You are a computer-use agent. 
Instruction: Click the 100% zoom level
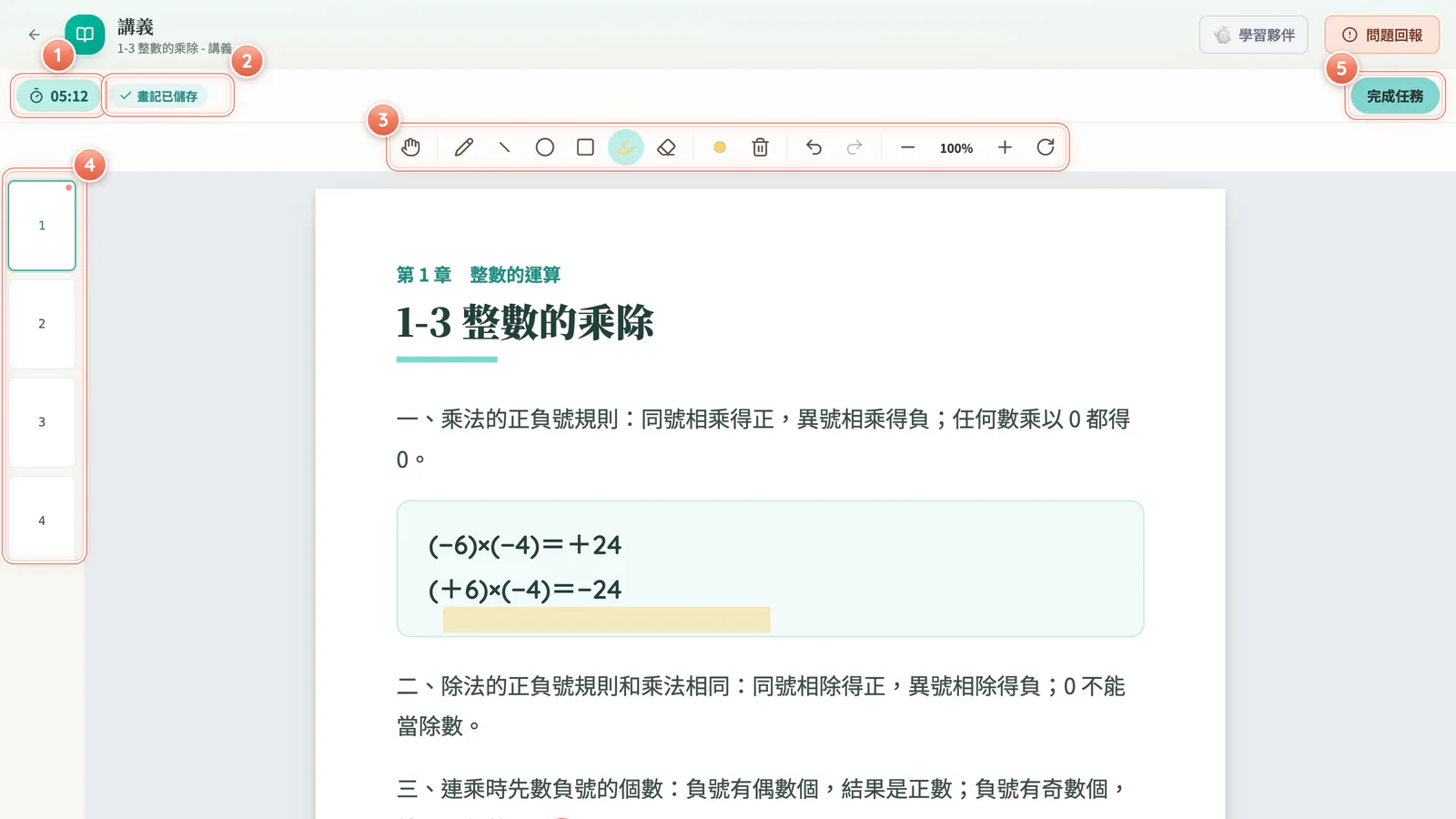[956, 148]
